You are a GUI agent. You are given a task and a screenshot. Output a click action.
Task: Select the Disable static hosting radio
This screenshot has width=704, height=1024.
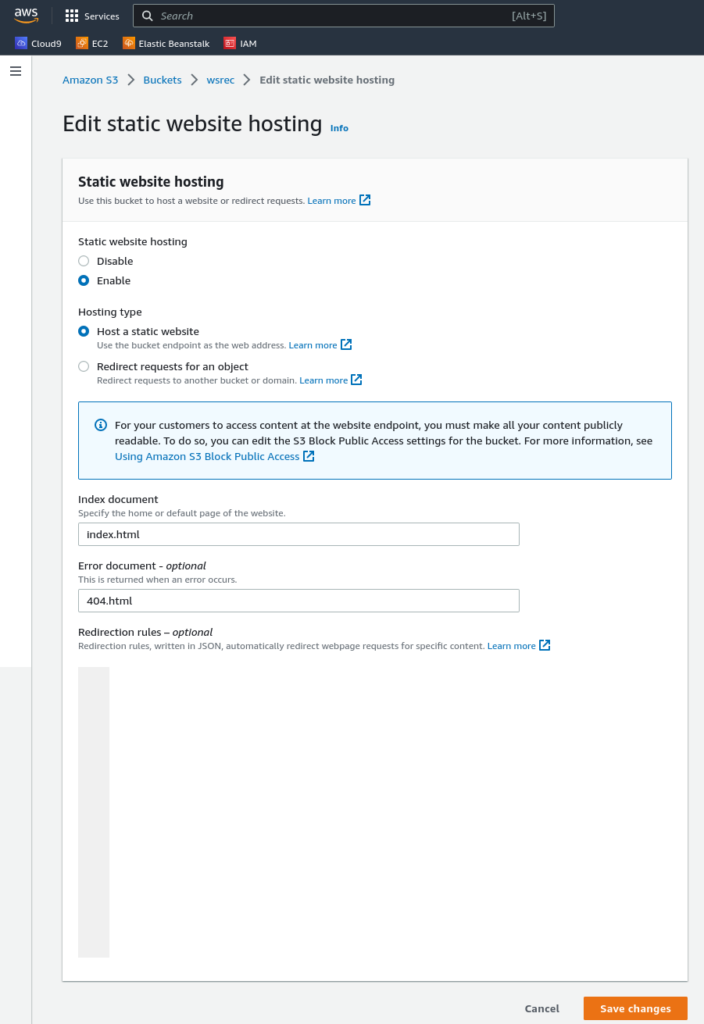[84, 261]
